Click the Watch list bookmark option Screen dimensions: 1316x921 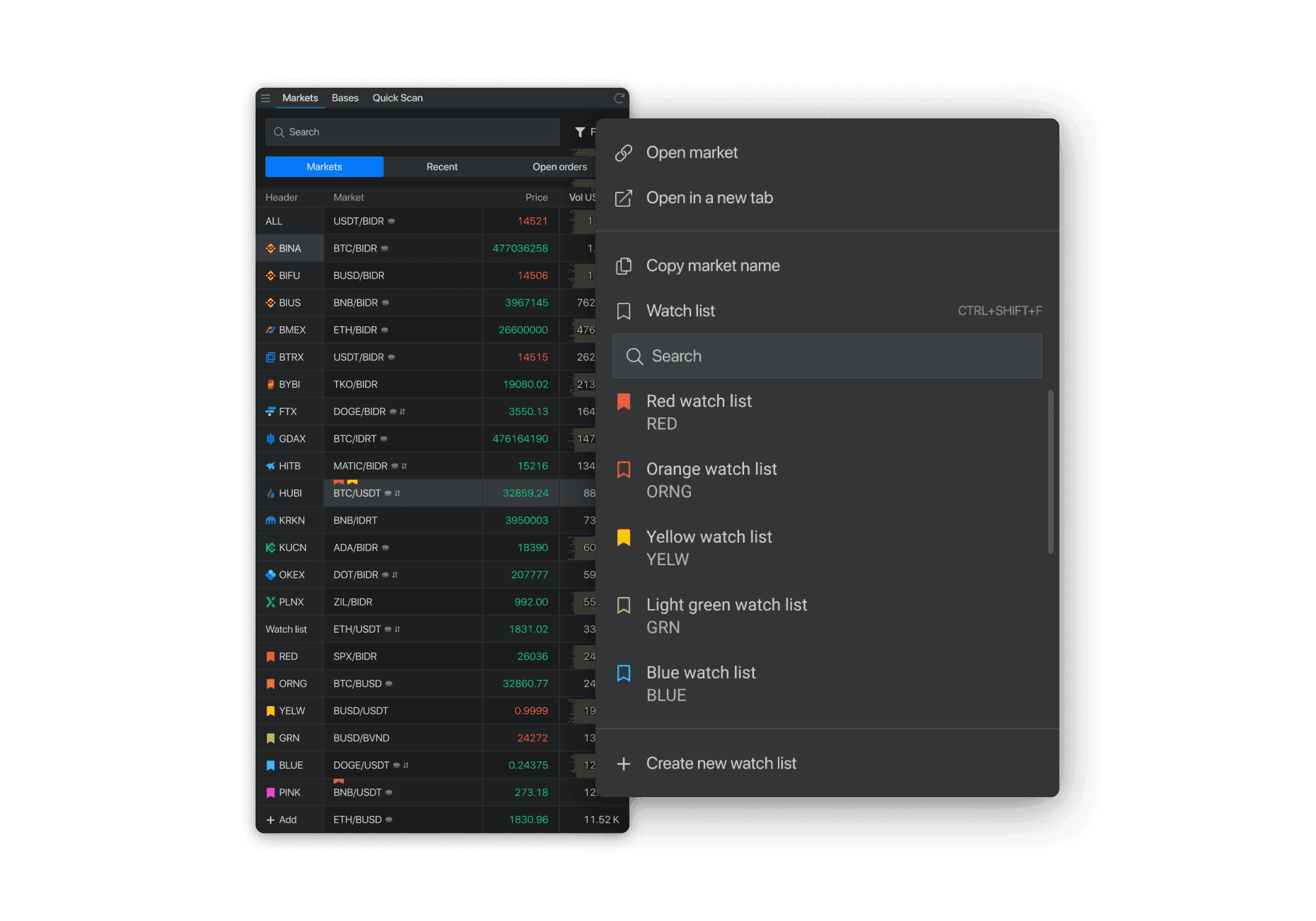(x=683, y=310)
